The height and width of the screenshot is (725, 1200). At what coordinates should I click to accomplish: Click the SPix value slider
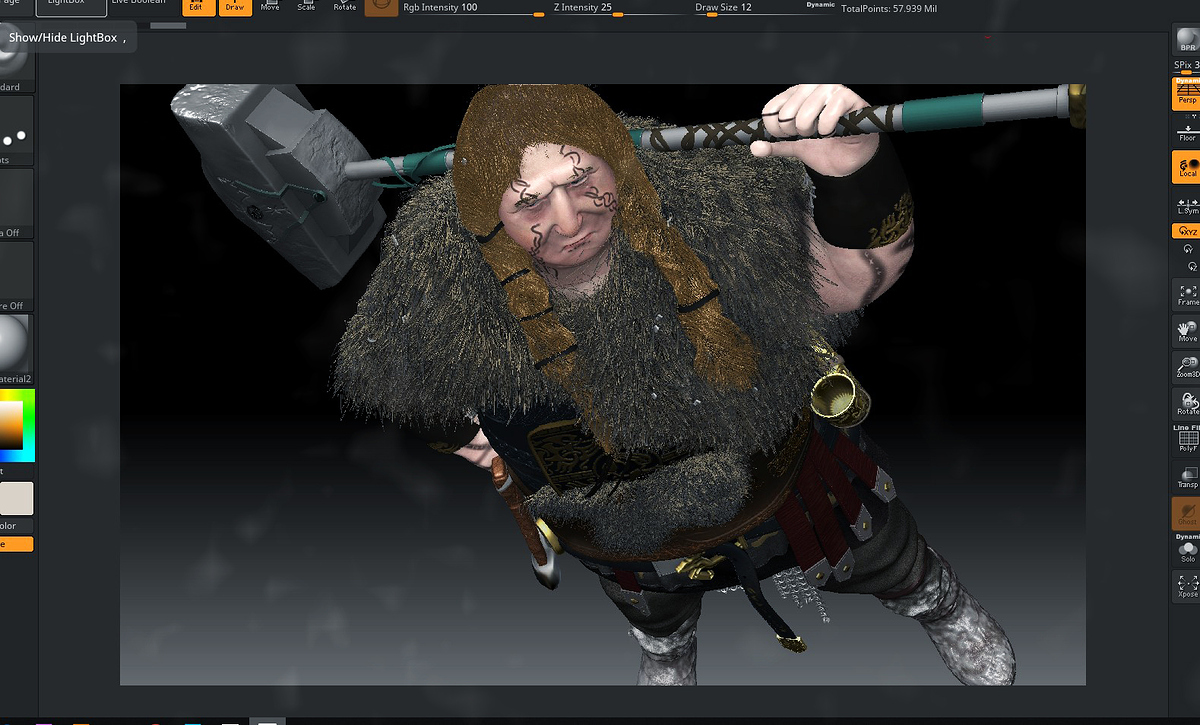tap(1187, 65)
